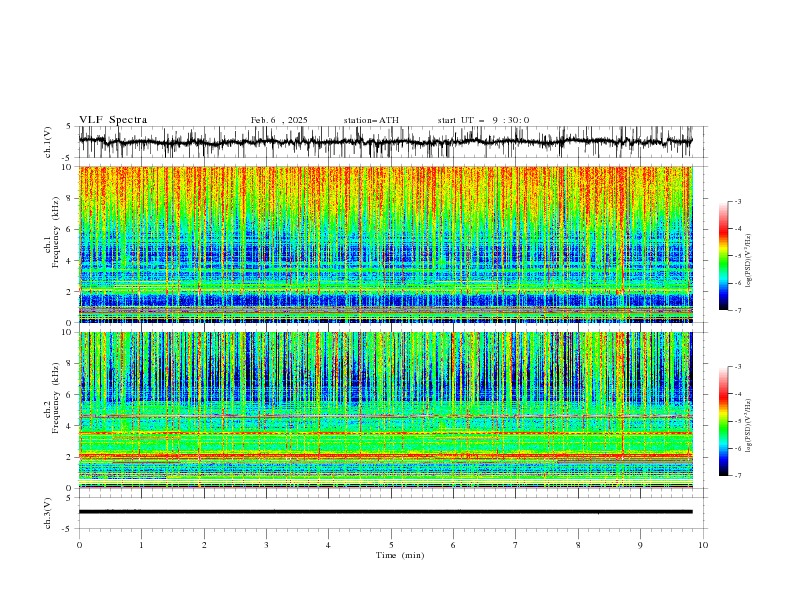The image size is (792, 612).
Task: Click the flat ch.3 voltage trace
Action: [x=385, y=512]
